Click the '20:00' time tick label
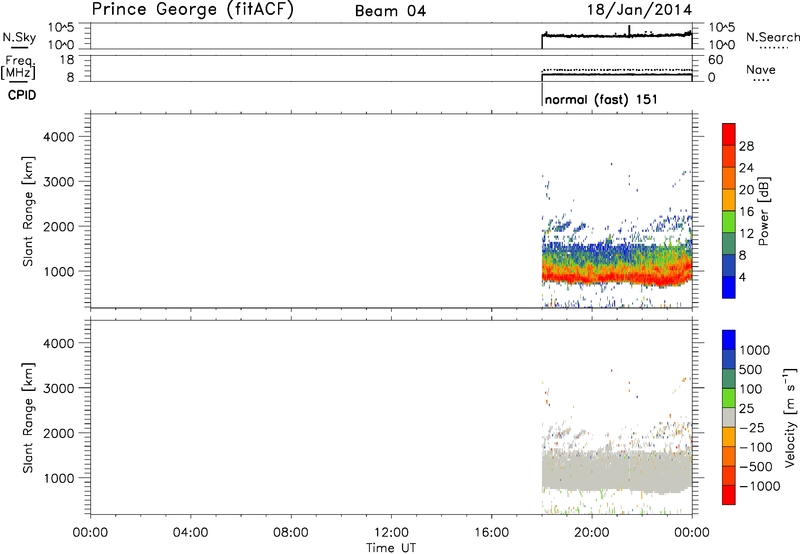 [591, 533]
